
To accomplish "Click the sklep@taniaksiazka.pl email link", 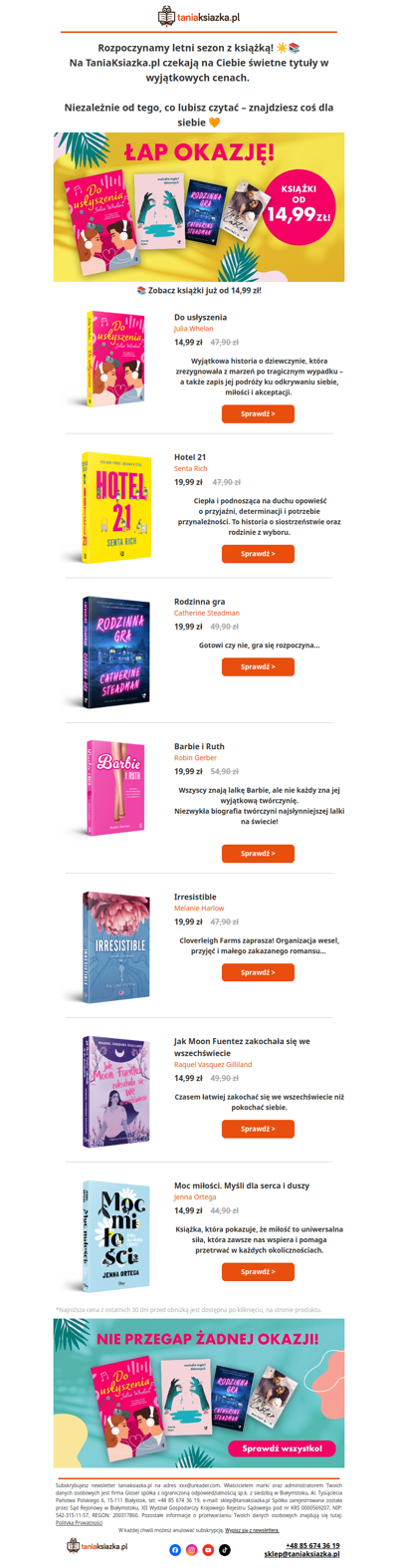I will pos(301,1553).
